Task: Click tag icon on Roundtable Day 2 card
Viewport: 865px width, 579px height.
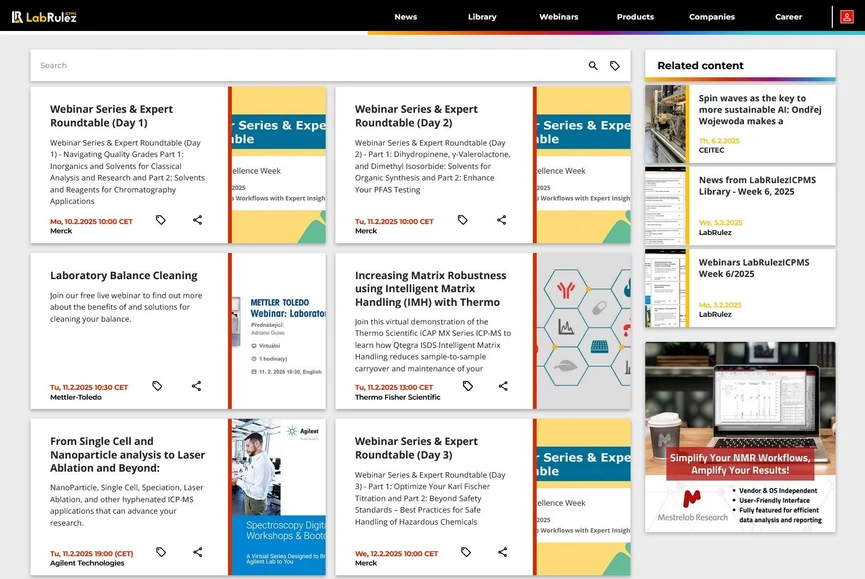Action: [463, 220]
